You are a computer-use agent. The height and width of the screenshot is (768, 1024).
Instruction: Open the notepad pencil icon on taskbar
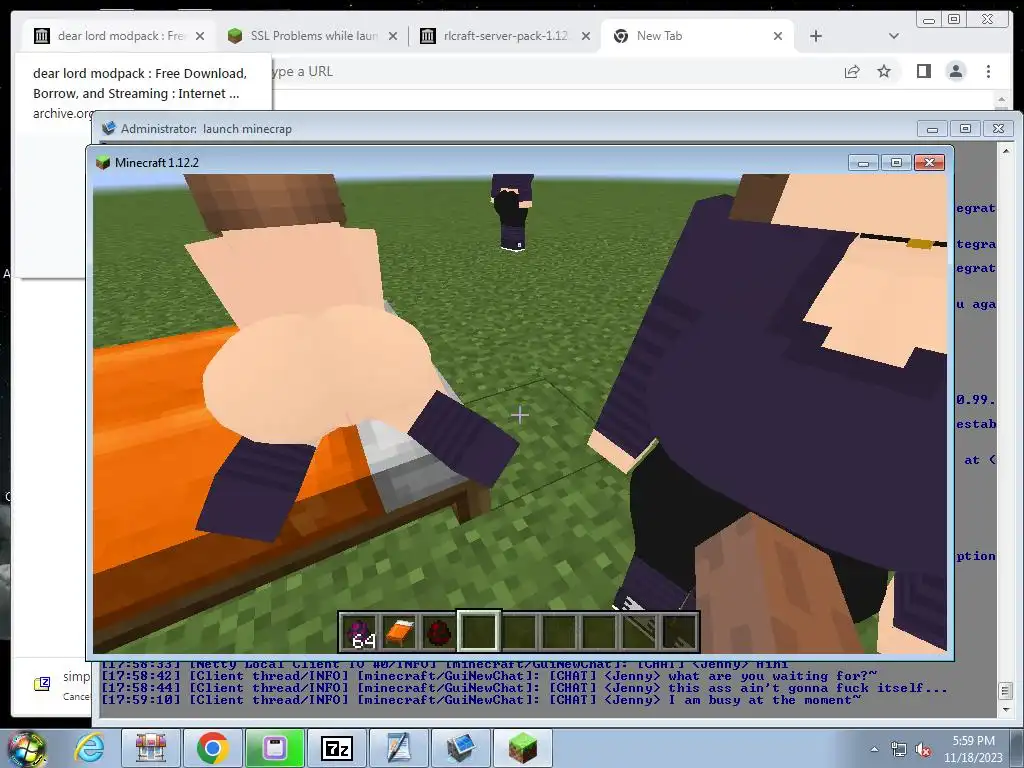pos(398,748)
